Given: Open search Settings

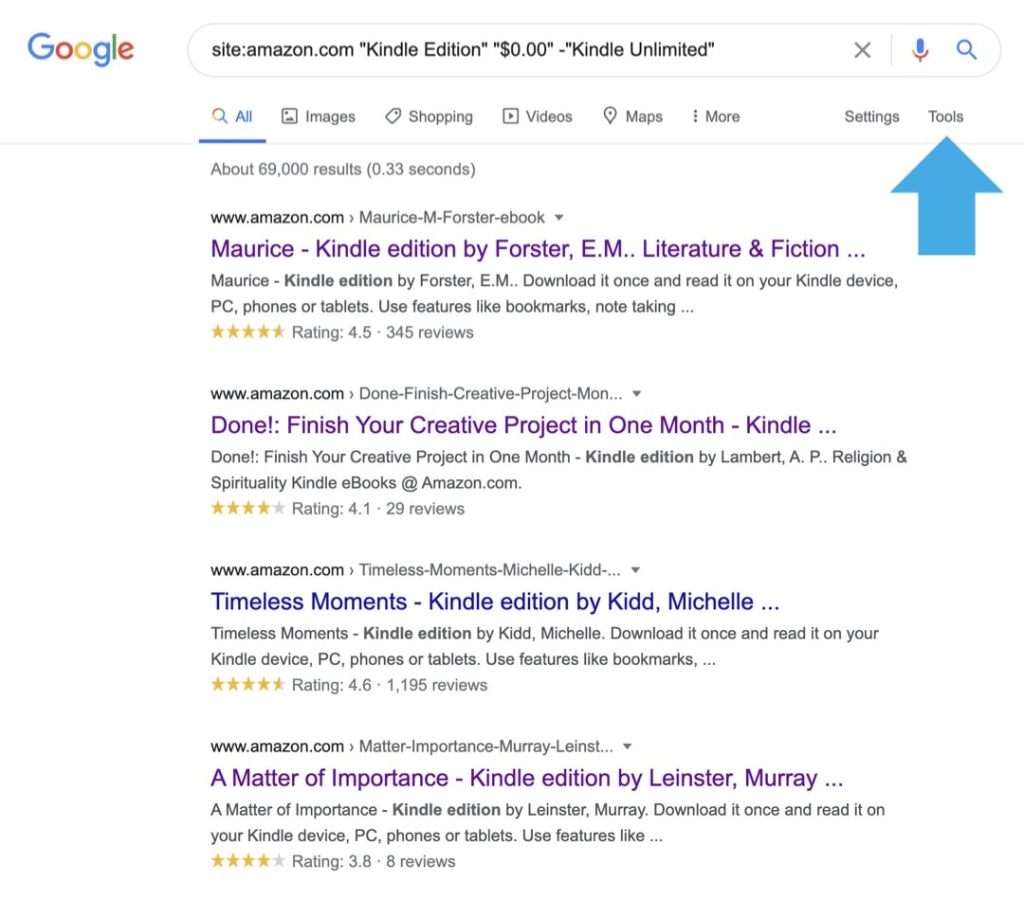Looking at the screenshot, I should pos(870,116).
